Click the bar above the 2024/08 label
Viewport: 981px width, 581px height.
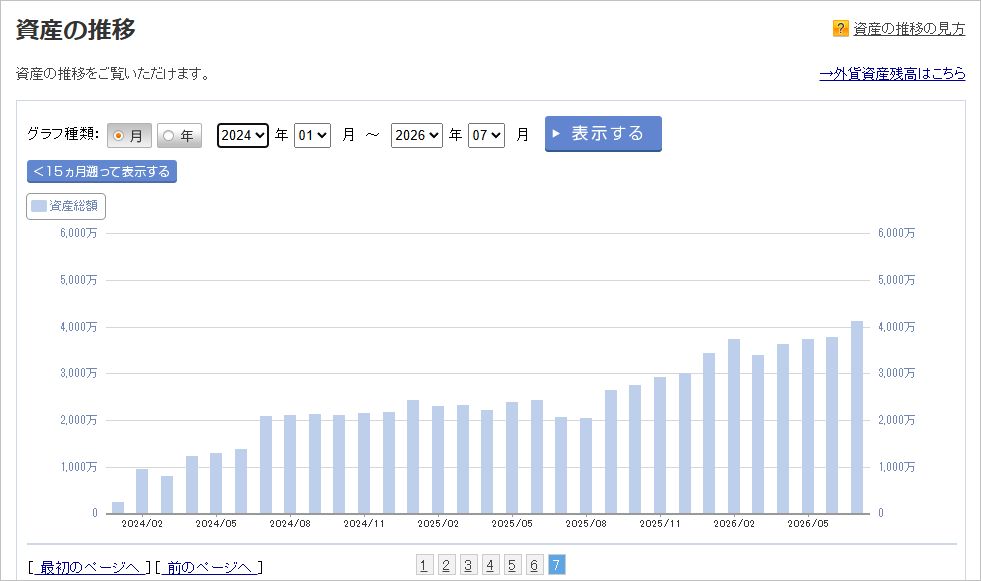click(x=290, y=464)
